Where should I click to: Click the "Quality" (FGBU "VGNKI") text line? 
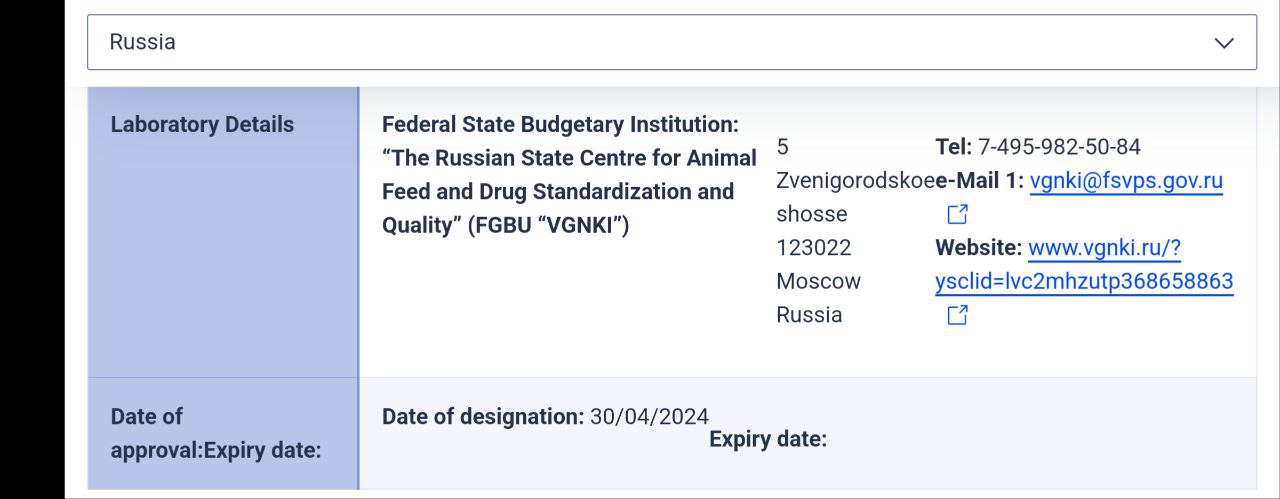[505, 225]
